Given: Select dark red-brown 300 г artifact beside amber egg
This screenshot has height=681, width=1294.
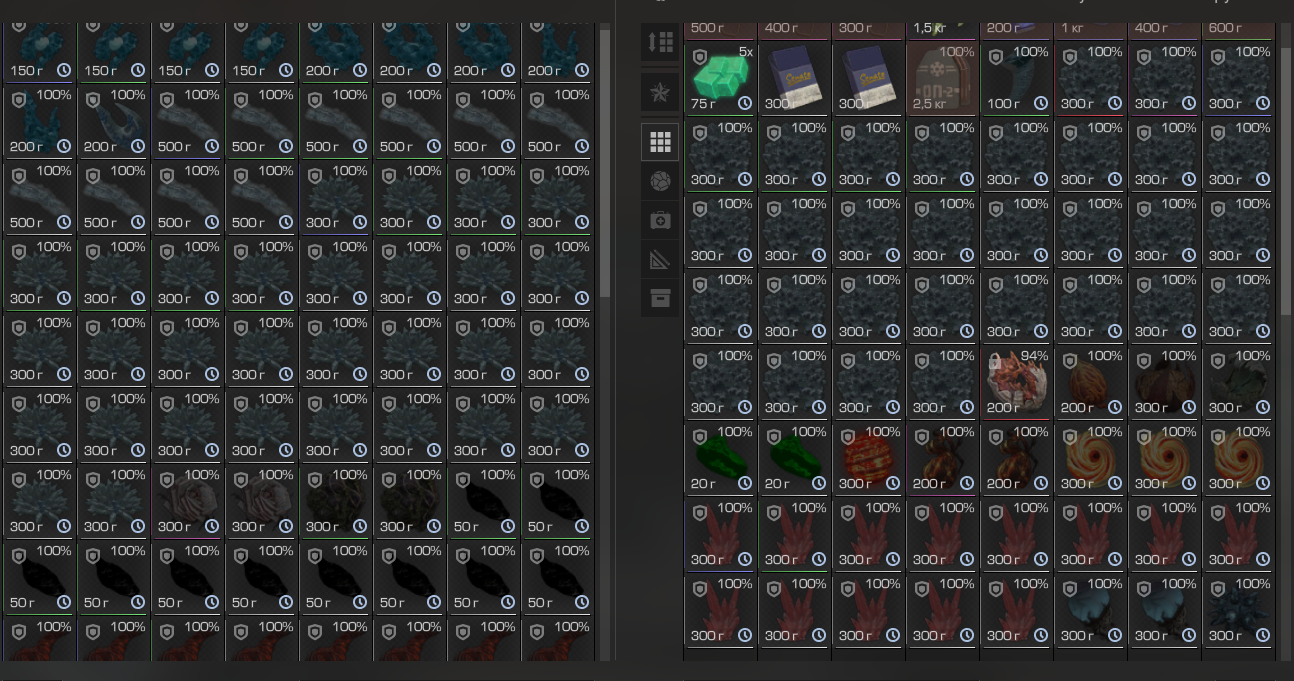Looking at the screenshot, I should click(x=1165, y=382).
